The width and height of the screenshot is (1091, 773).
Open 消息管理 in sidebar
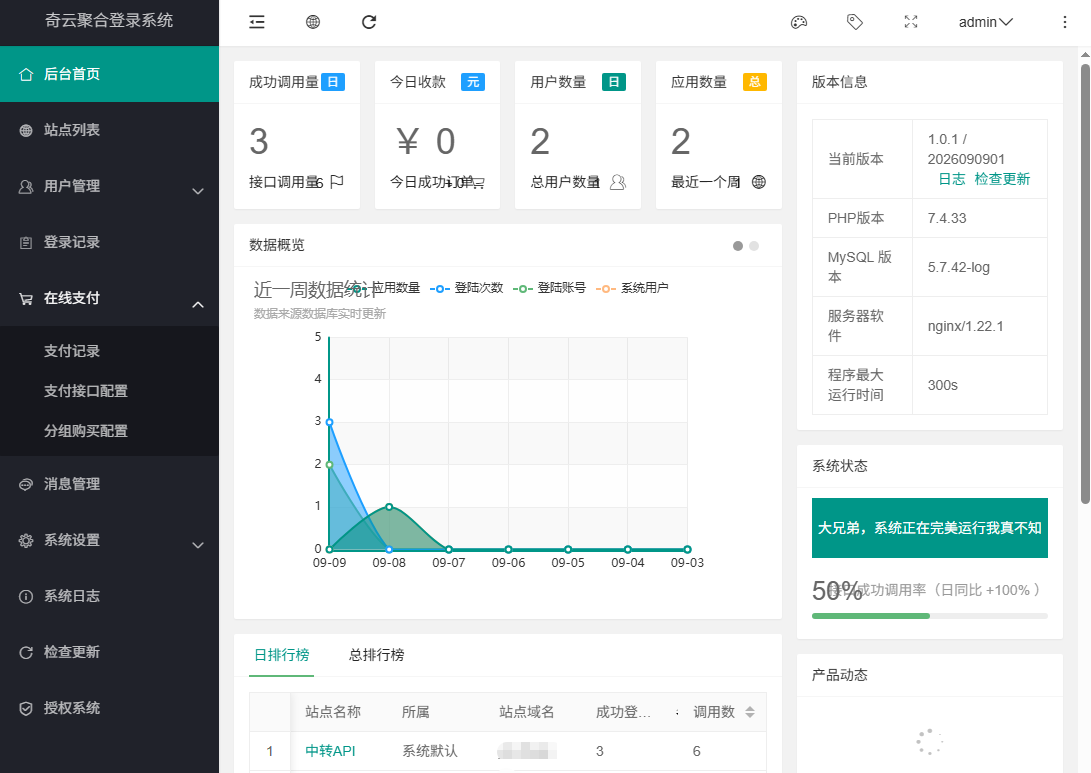[x=109, y=484]
